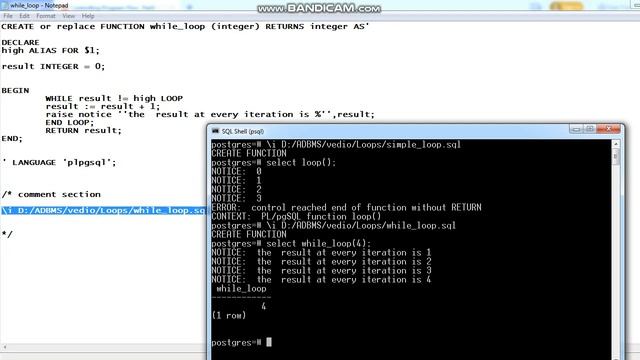The image size is (640, 360).
Task: Close the SQL Shell window
Action: tap(609, 129)
